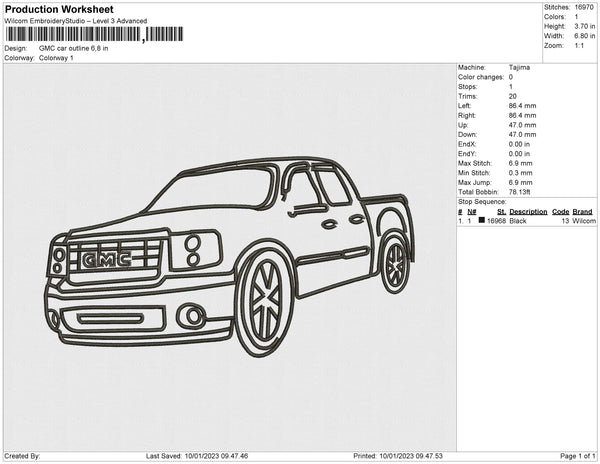
Task: Click the Machine value Tajima
Action: click(x=520, y=68)
